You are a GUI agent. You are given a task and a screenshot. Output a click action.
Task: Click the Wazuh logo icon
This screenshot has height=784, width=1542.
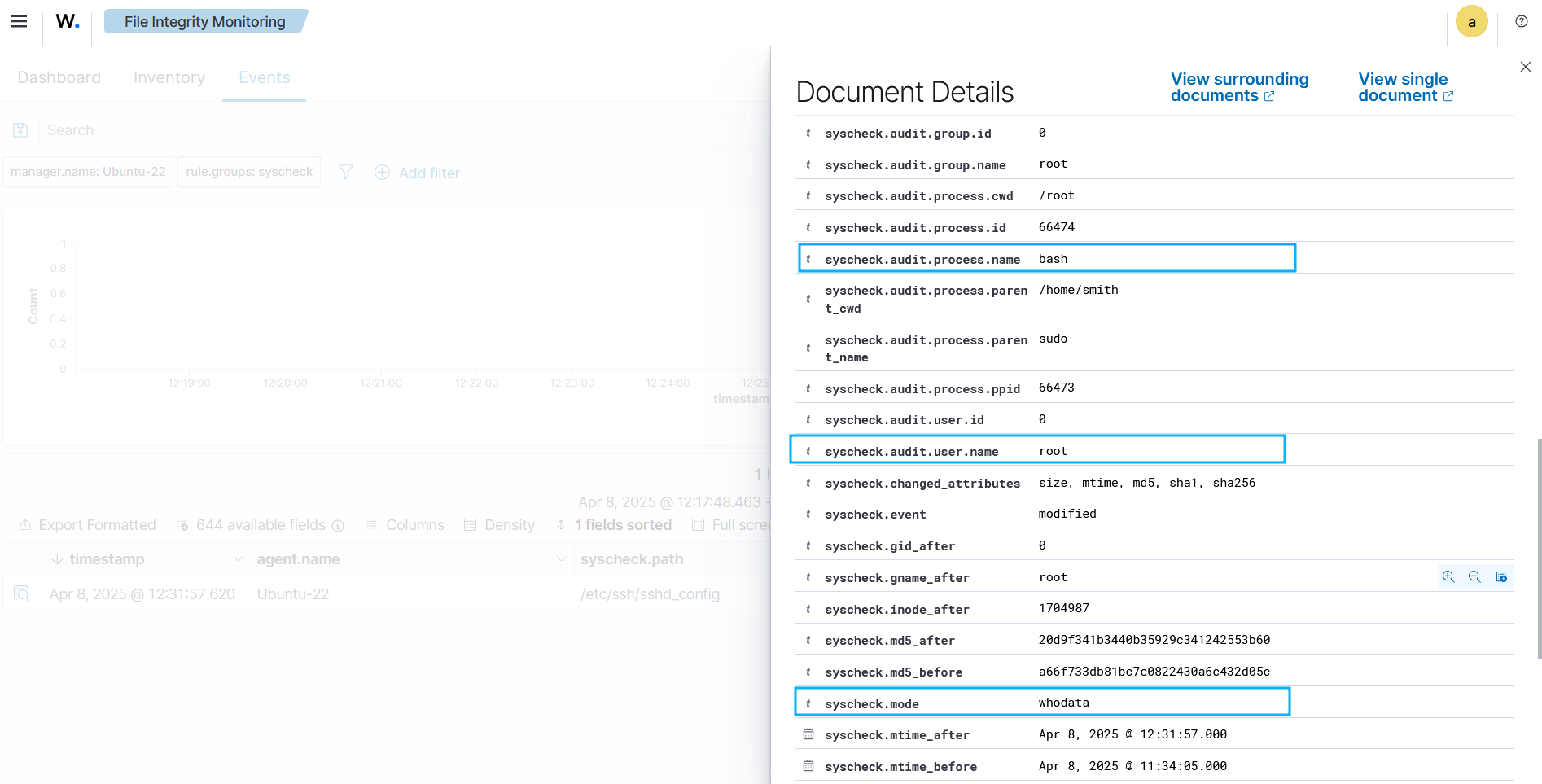pos(68,22)
